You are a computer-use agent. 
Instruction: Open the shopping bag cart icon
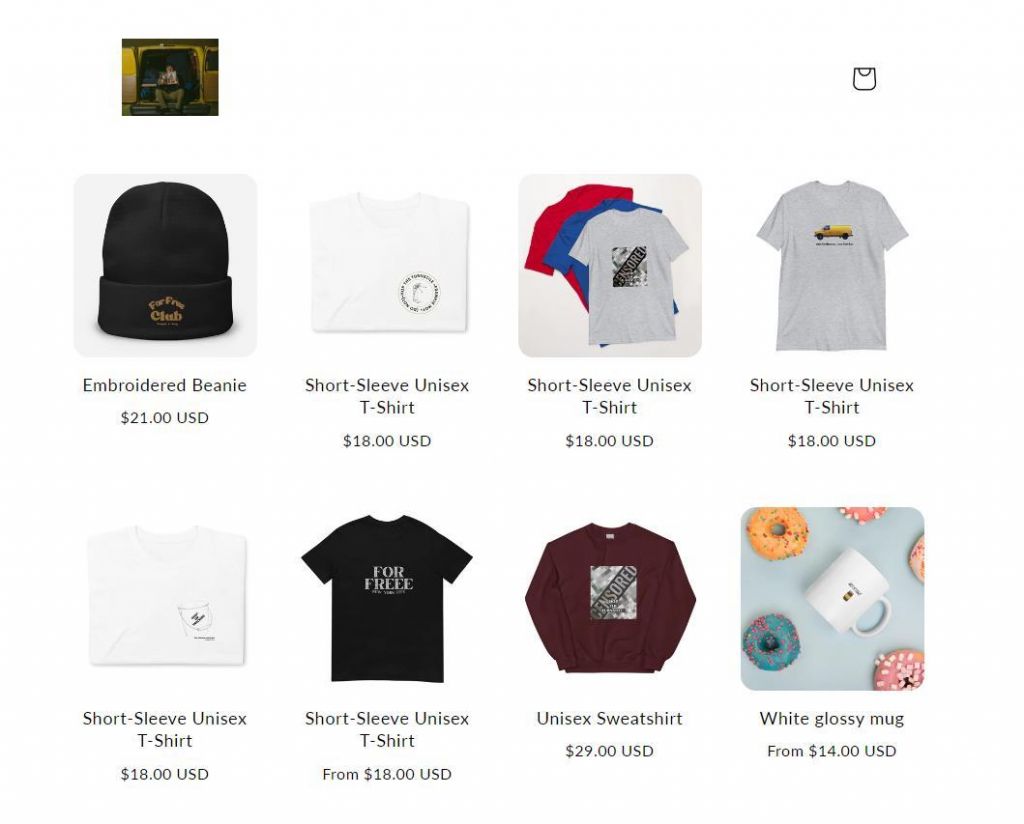tap(864, 78)
